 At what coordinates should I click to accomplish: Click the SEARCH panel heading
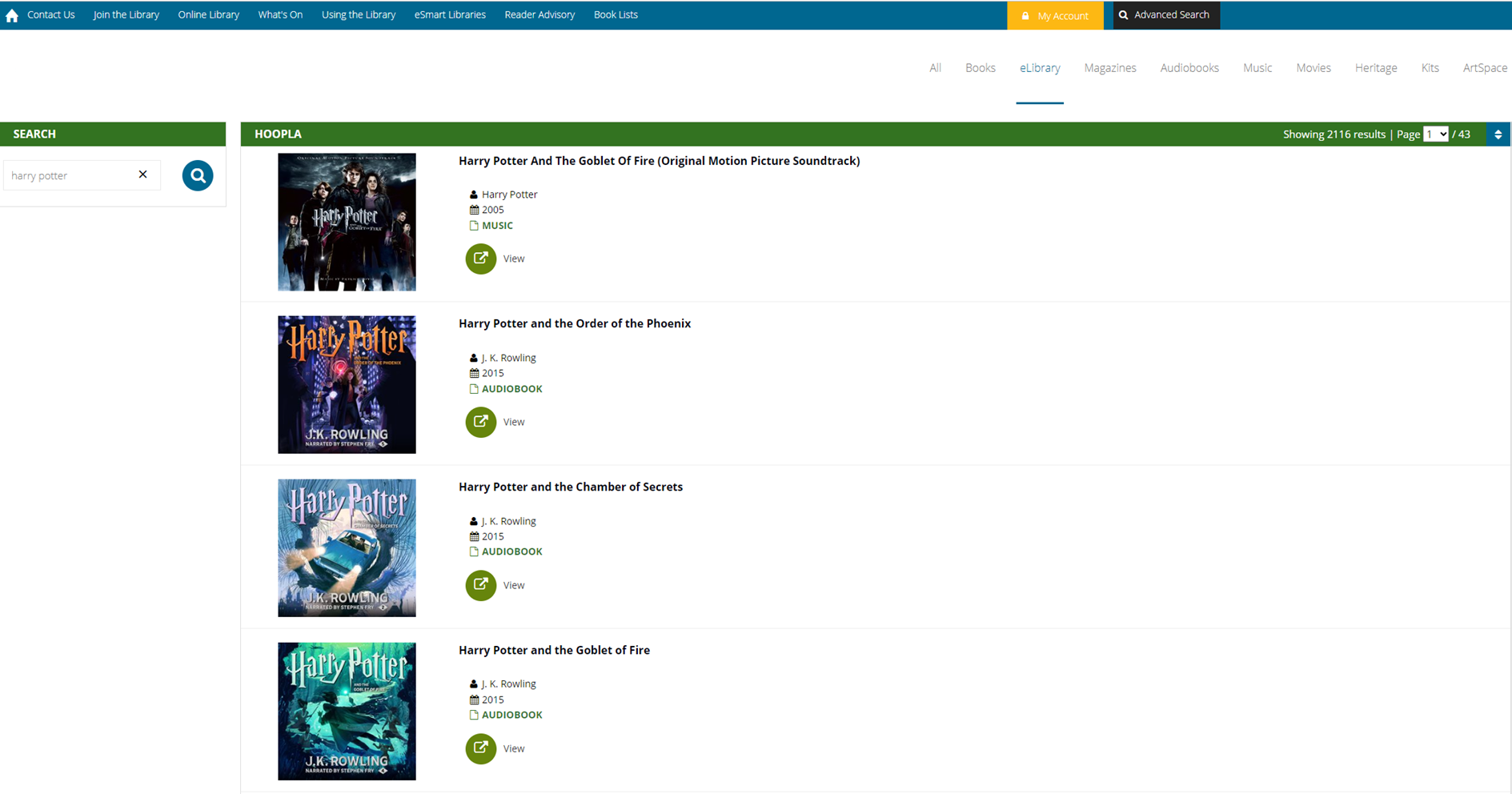[x=34, y=134]
